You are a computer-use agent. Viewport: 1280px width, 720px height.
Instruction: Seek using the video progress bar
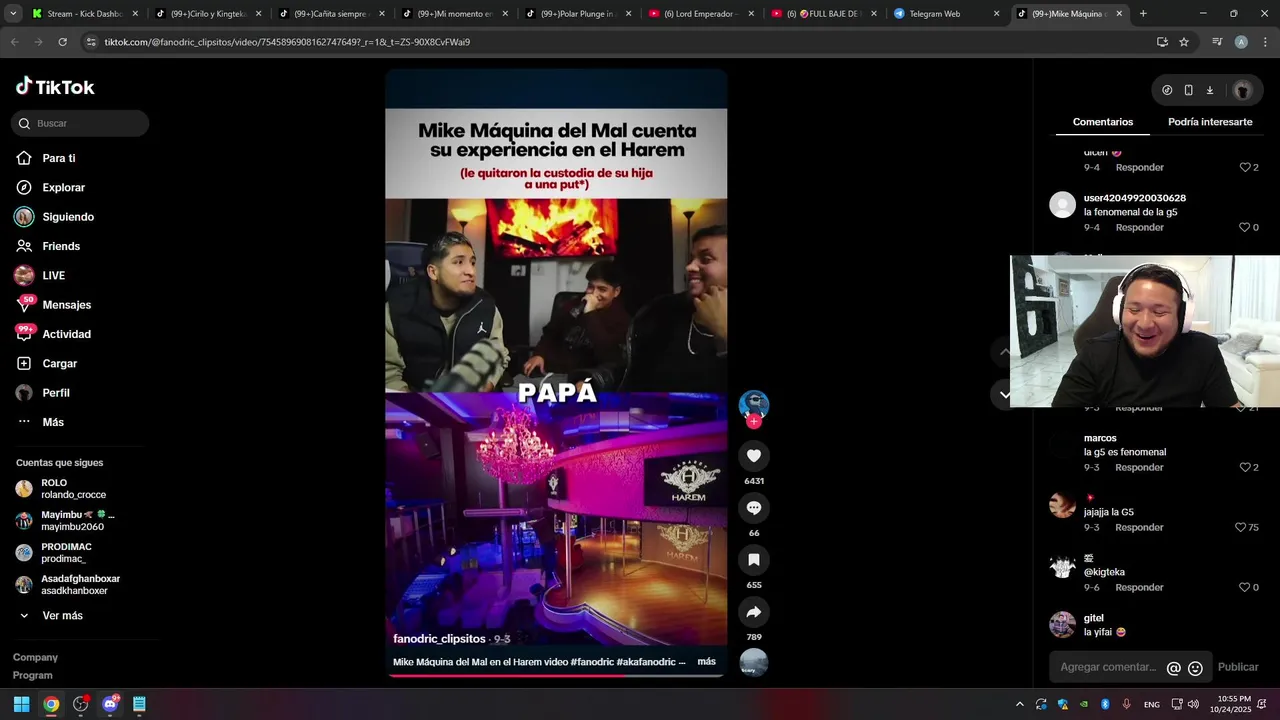pos(556,675)
